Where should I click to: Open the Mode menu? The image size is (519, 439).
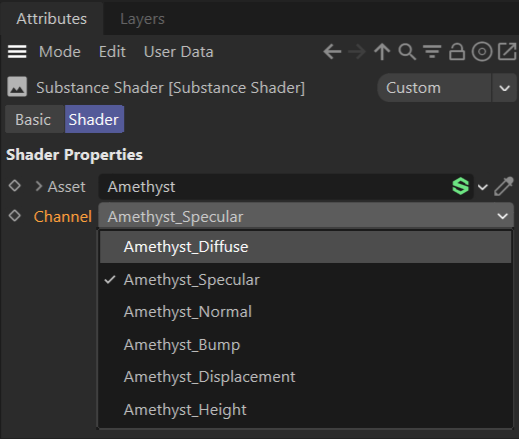point(60,52)
